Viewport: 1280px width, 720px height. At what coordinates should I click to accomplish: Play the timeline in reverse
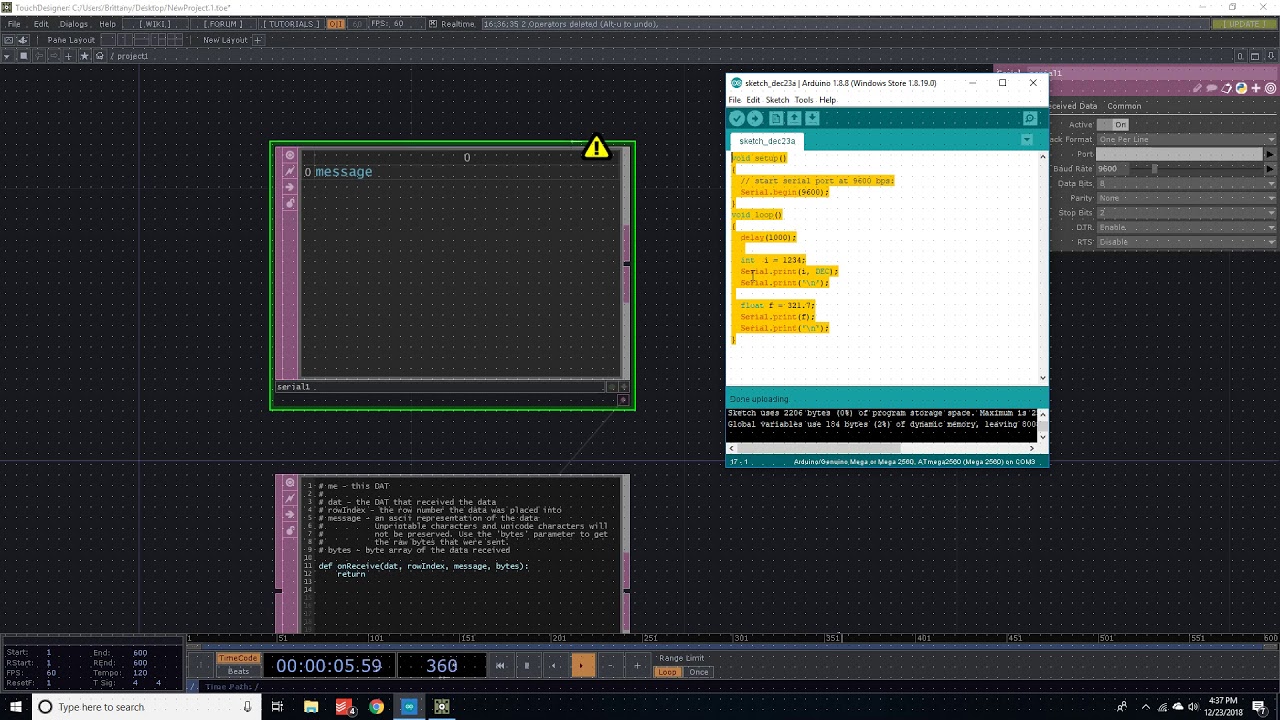click(x=554, y=666)
